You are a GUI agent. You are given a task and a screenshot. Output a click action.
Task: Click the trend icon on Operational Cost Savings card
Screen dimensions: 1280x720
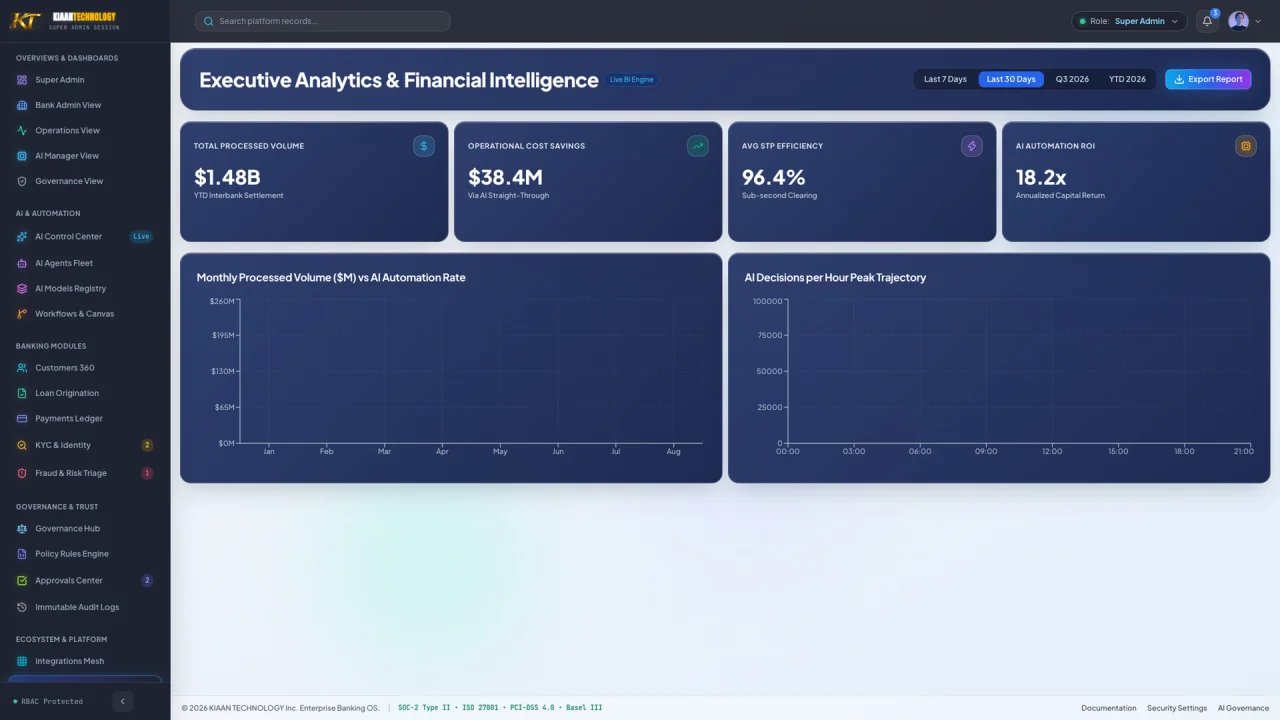[x=698, y=146]
